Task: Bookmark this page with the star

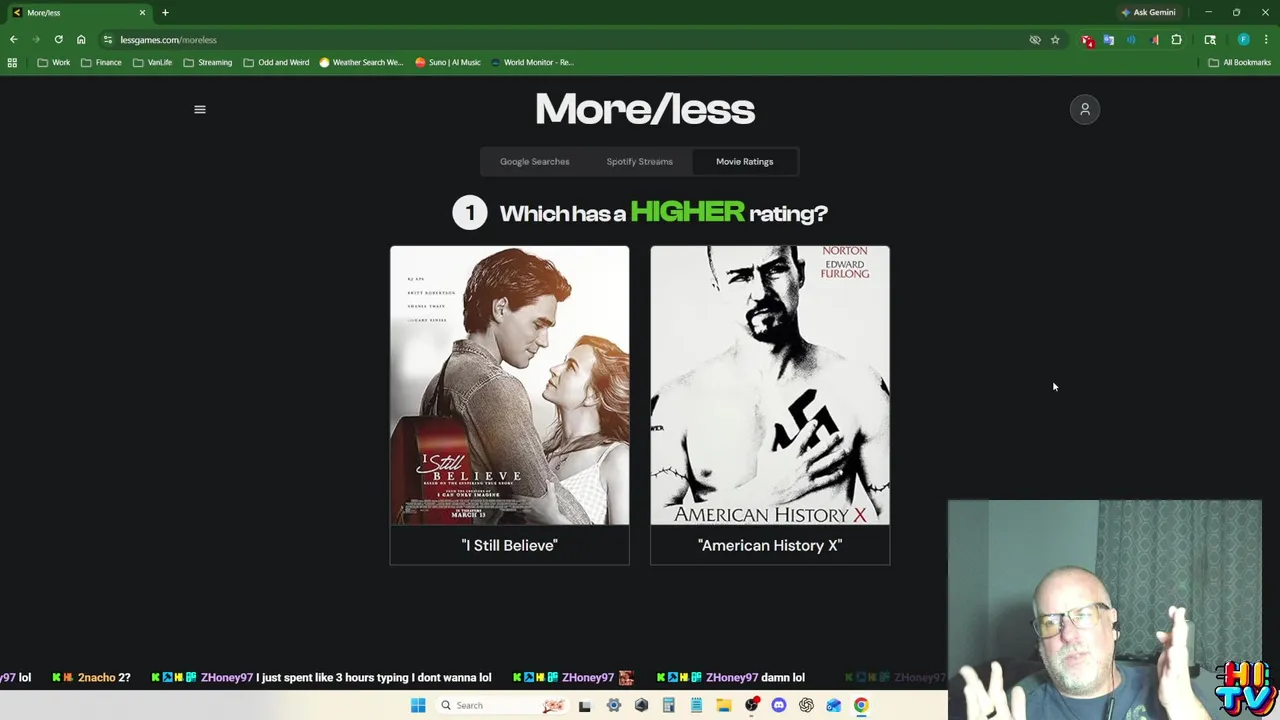Action: (1055, 40)
